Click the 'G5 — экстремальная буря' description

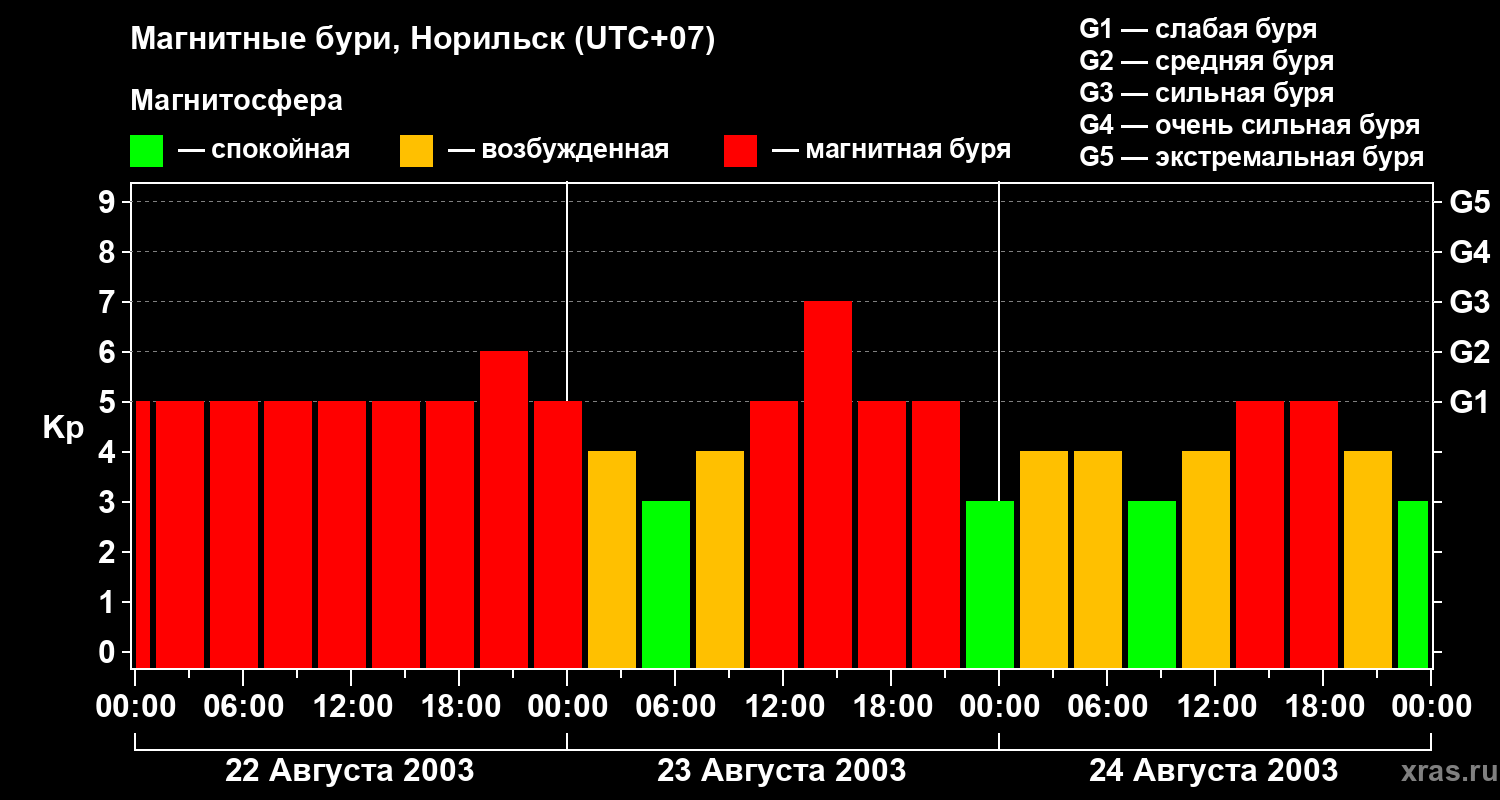coord(1251,158)
